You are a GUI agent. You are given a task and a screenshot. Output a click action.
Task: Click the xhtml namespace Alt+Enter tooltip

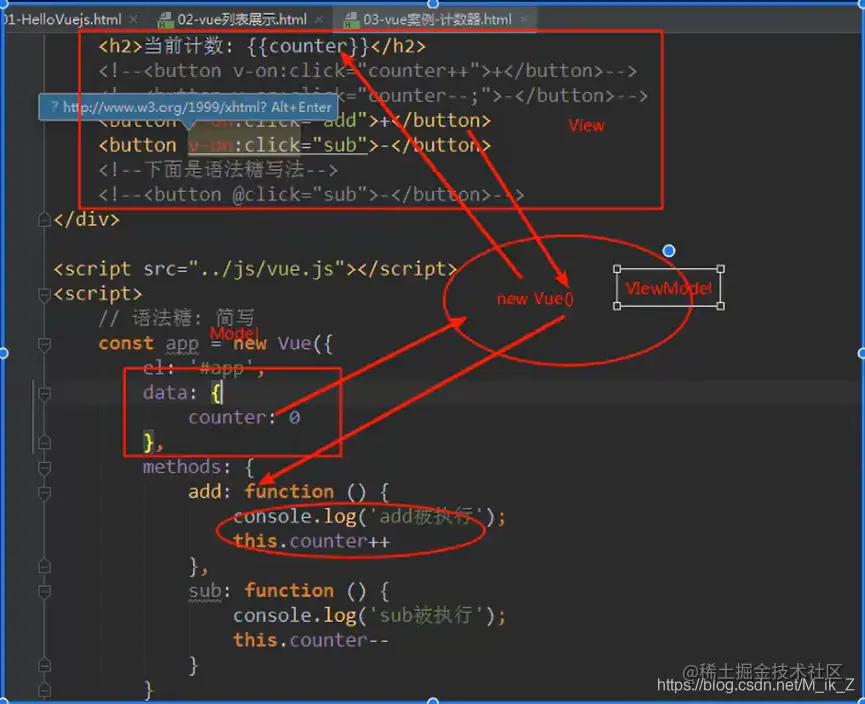pyautogui.click(x=188, y=107)
